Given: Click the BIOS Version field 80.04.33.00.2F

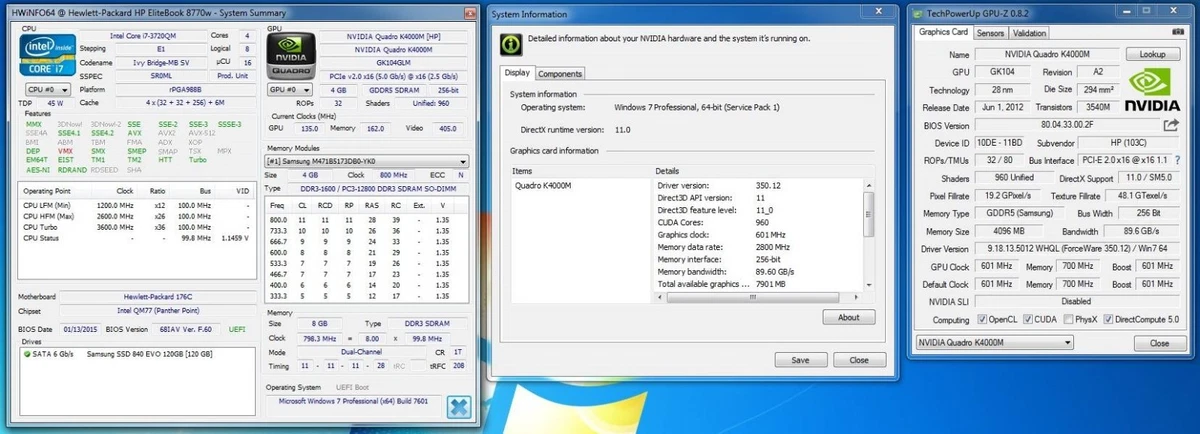Looking at the screenshot, I should click(x=1066, y=125).
